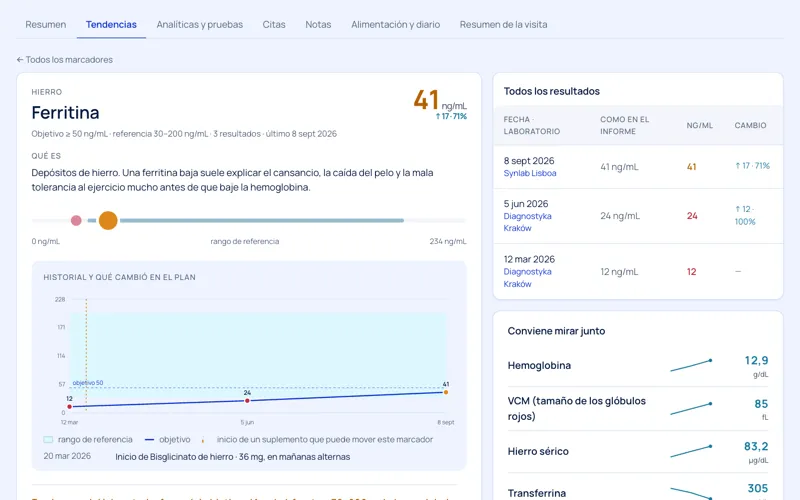
Task: Switch to Analíticas y pruebas tab
Action: click(199, 24)
